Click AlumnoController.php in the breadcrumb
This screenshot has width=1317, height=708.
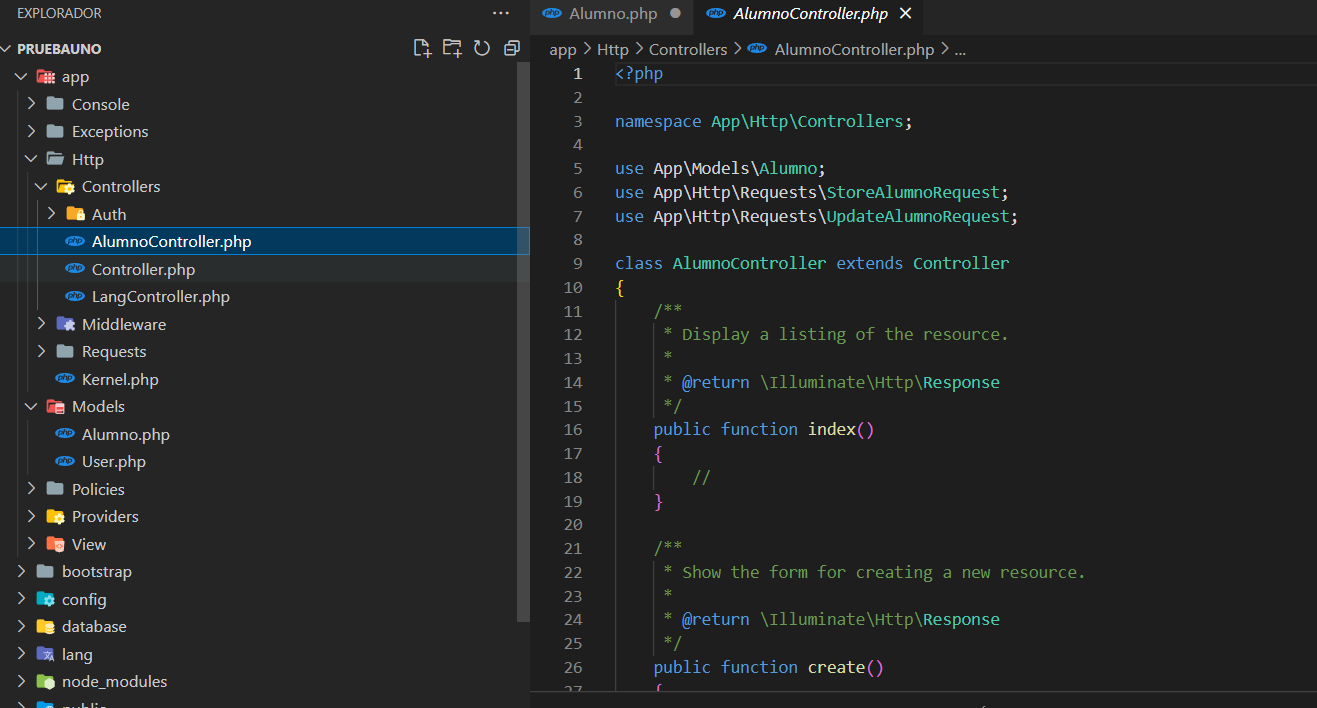pyautogui.click(x=854, y=49)
